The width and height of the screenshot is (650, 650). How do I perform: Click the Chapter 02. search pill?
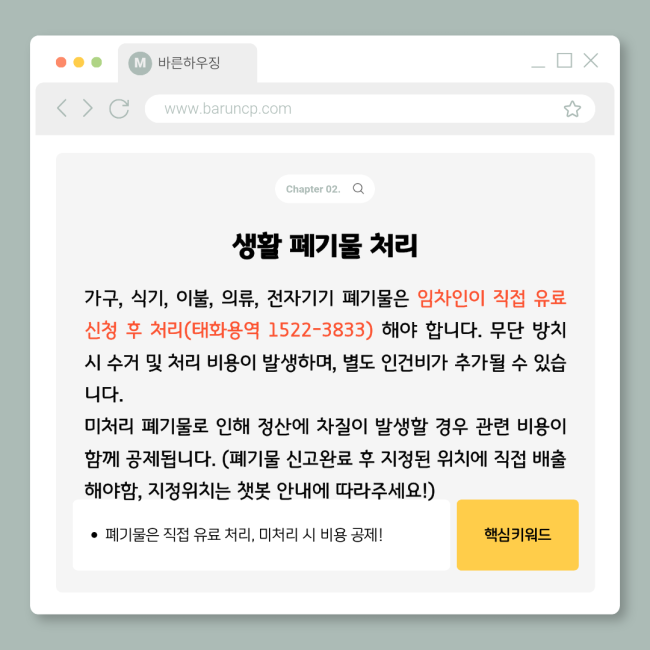325,189
